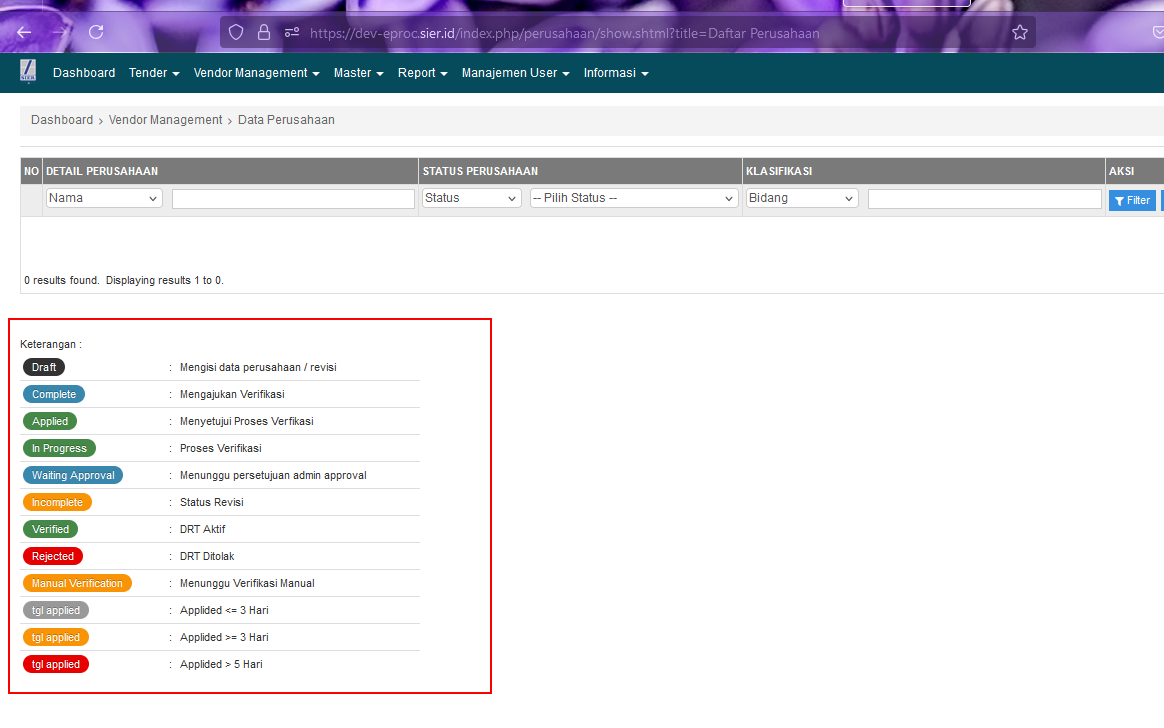Click the SIER logo in navbar
This screenshot has height=728, width=1164.
pyautogui.click(x=27, y=72)
